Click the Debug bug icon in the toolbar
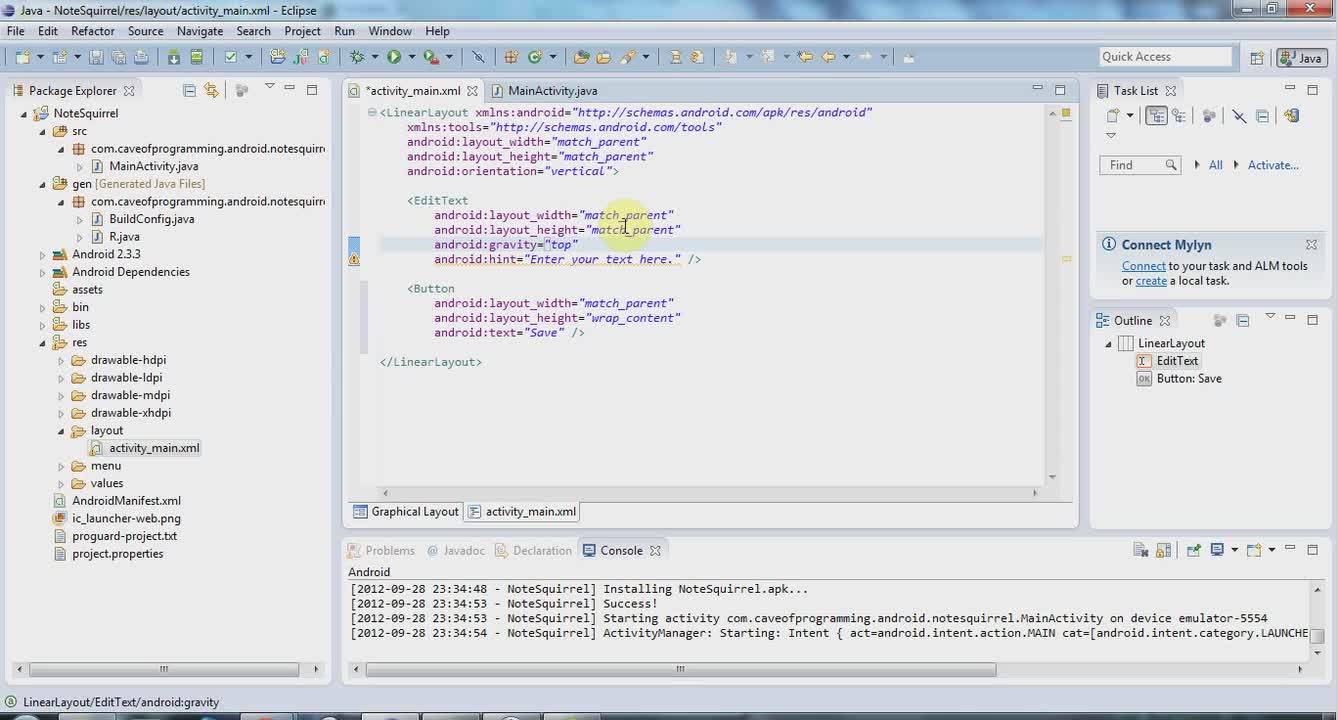 (x=357, y=57)
